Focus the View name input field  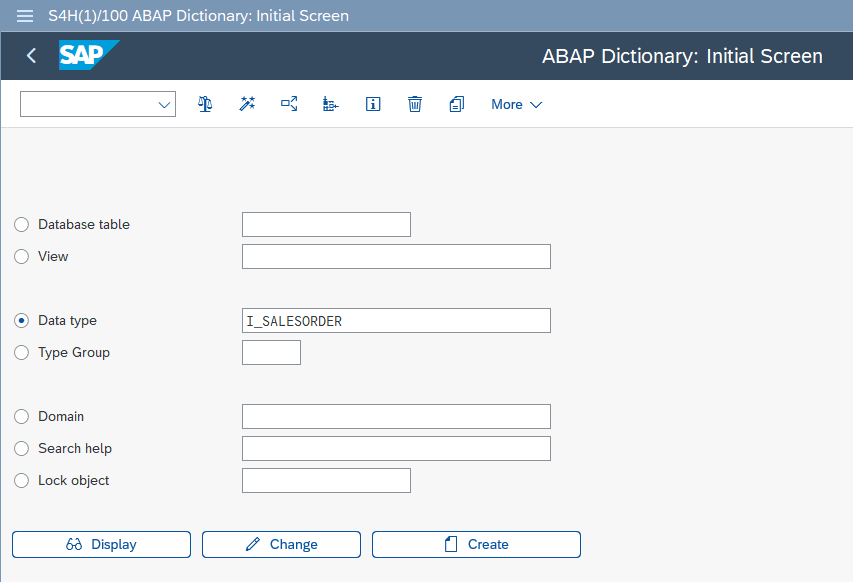[x=396, y=257]
